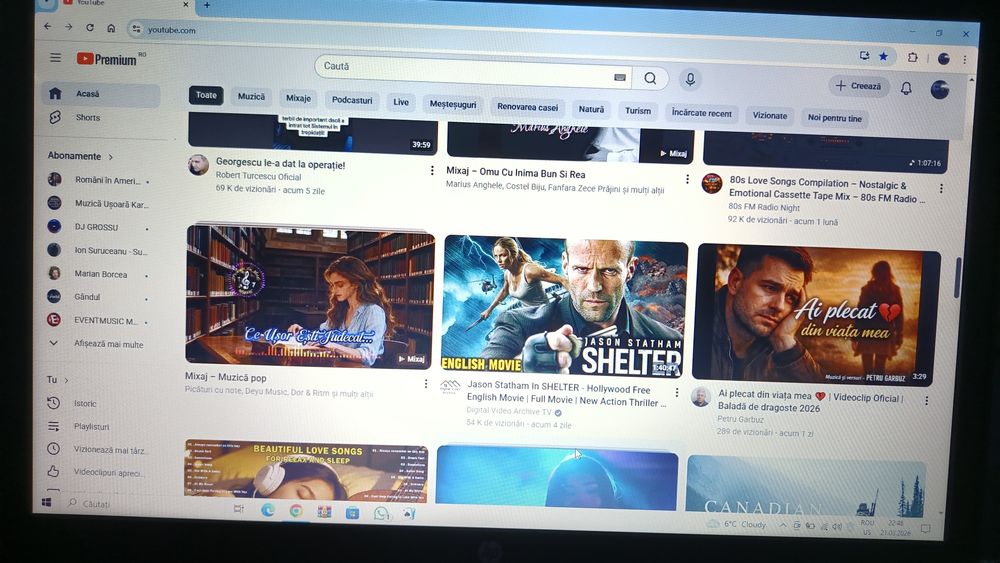Play Beautiful Love Songs thumbnail
1000x563 pixels.
tap(306, 469)
